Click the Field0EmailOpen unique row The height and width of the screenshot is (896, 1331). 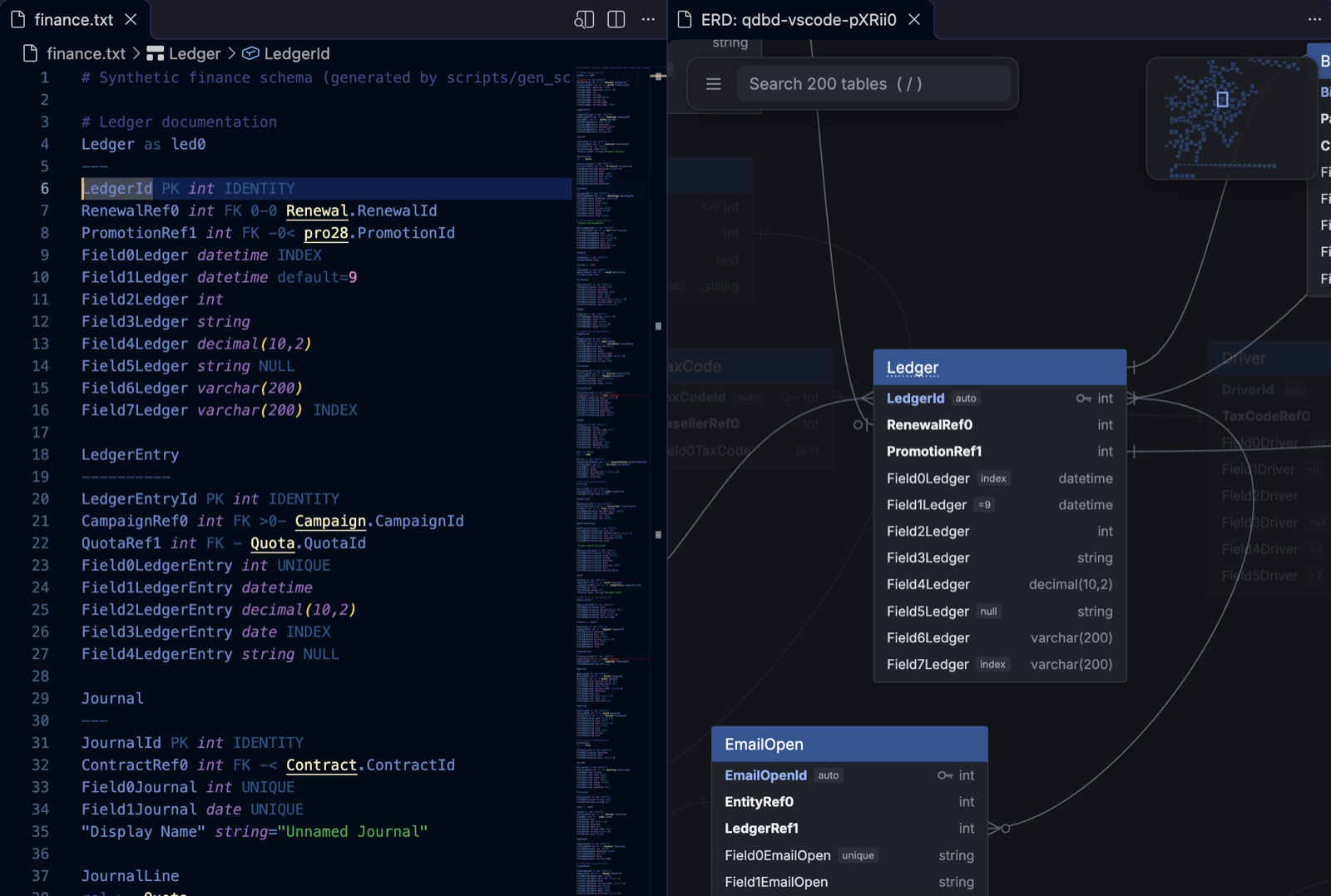point(849,855)
